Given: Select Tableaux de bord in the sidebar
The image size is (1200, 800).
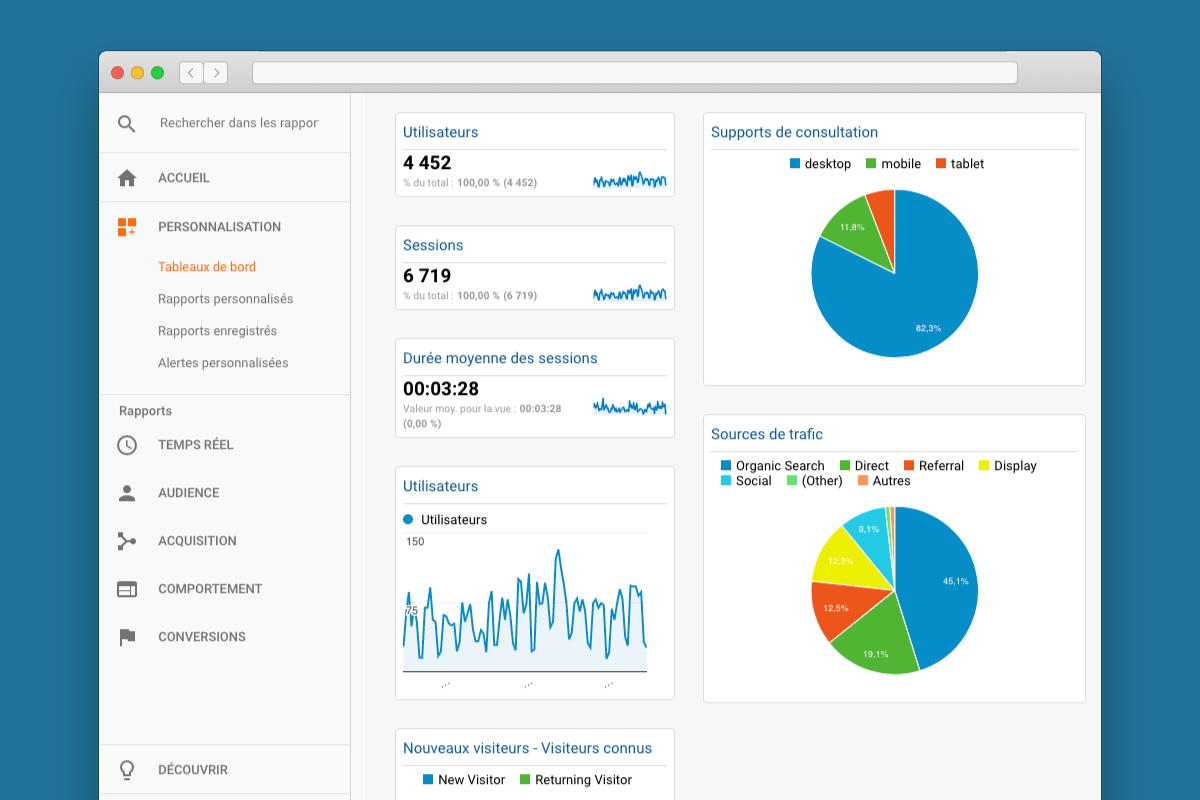Looking at the screenshot, I should point(208,266).
